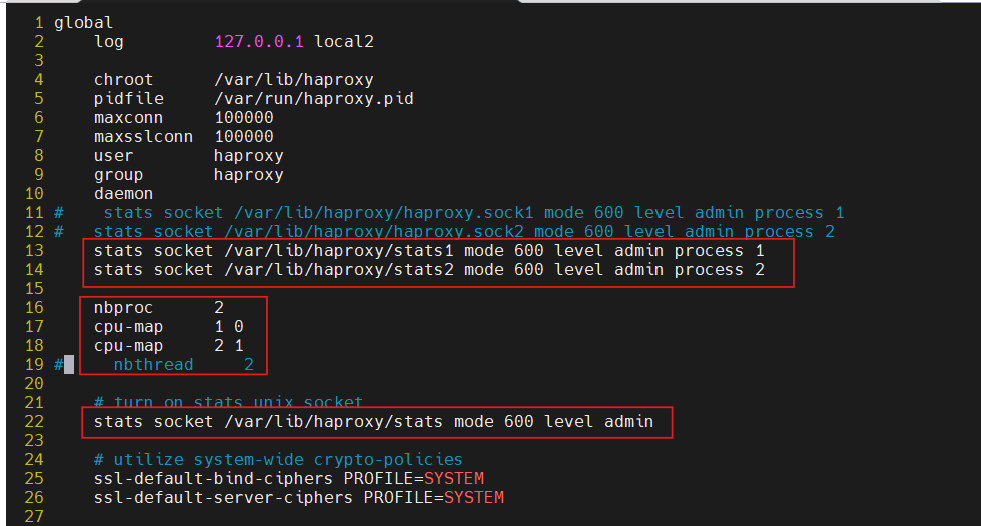
Task: Click the stats1 socket path on line 13
Action: [339, 251]
